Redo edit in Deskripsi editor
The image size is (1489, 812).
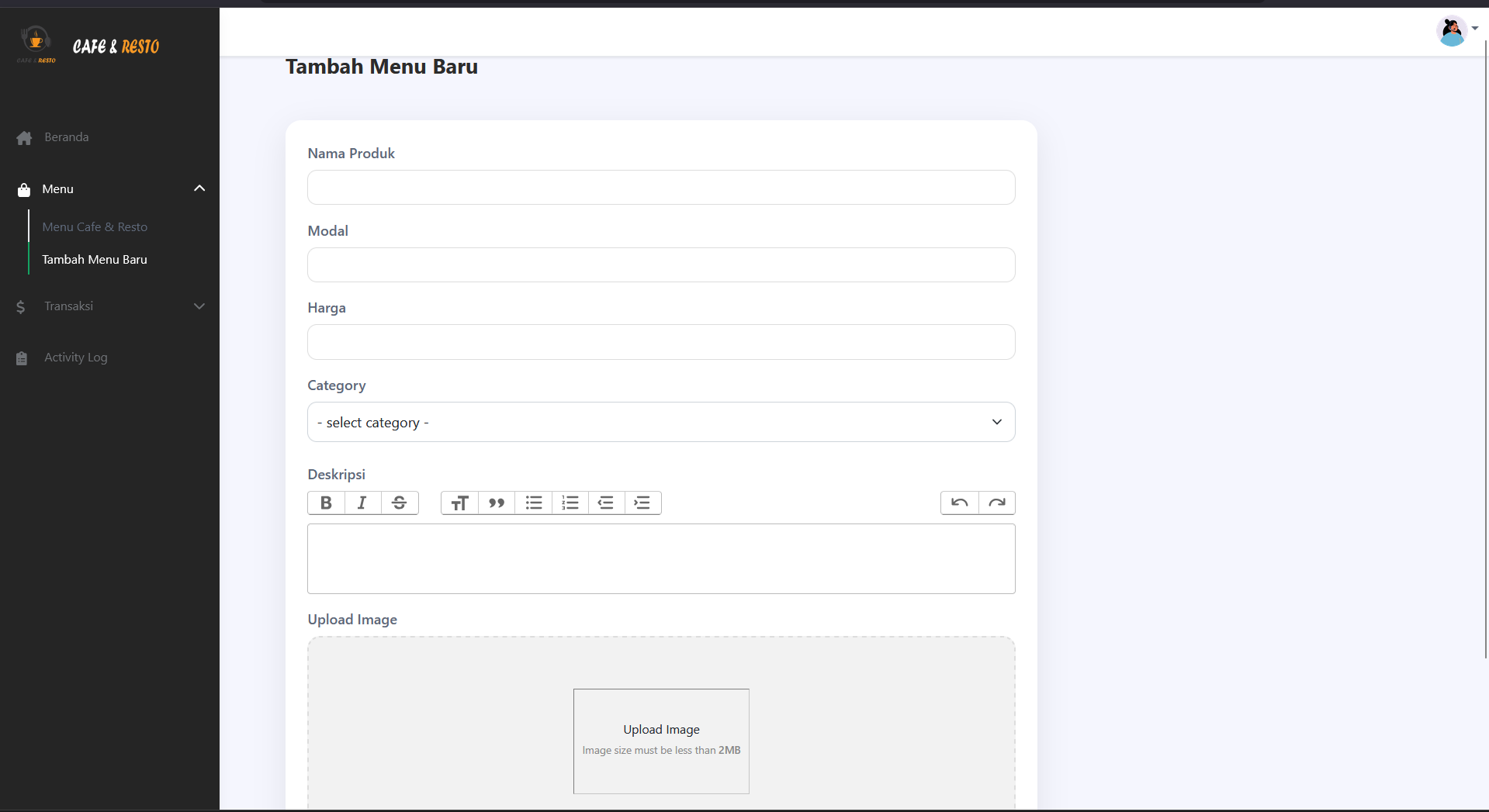coord(997,503)
